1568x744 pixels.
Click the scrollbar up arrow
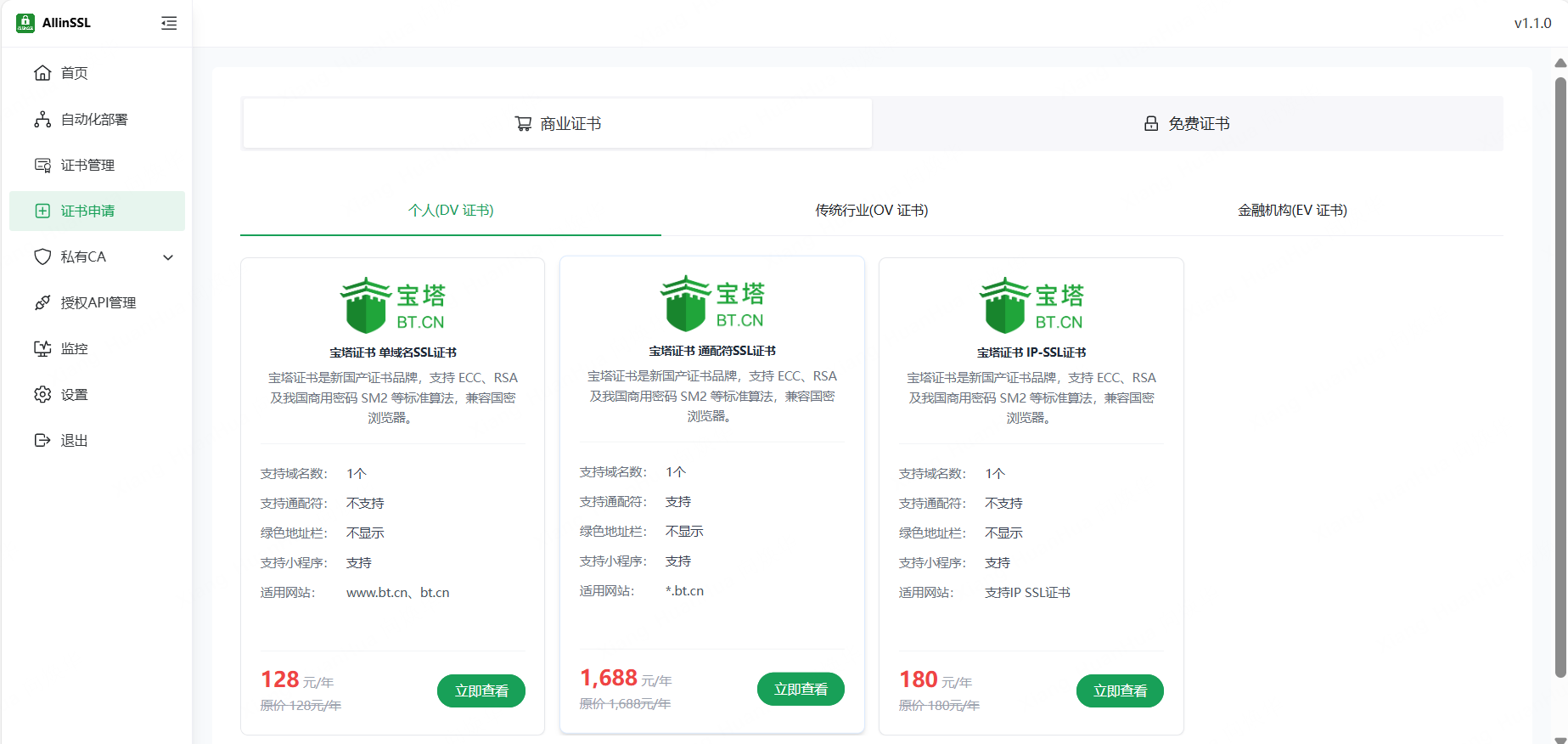point(1560,64)
